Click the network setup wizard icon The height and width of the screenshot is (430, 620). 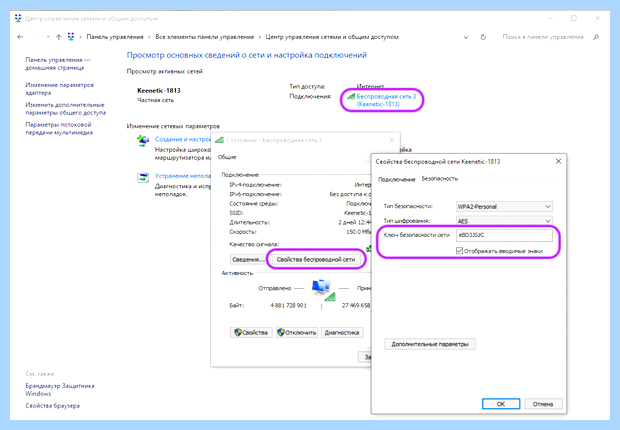pos(143,140)
